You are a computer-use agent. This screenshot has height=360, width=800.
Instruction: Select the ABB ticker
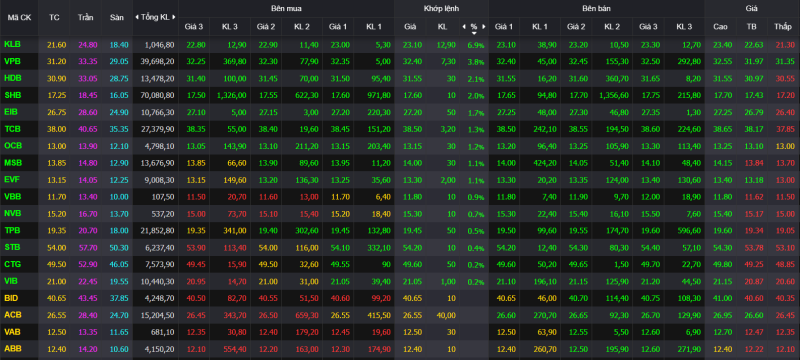point(12,349)
